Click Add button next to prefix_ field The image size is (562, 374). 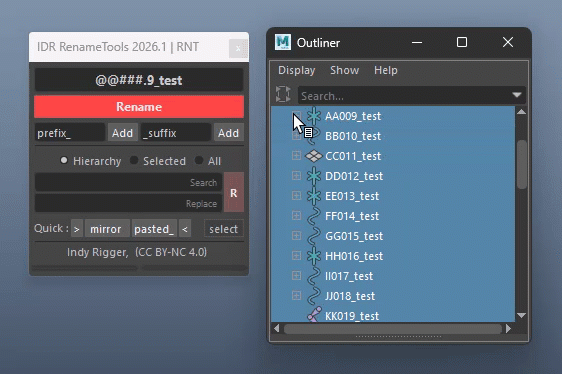(122, 133)
